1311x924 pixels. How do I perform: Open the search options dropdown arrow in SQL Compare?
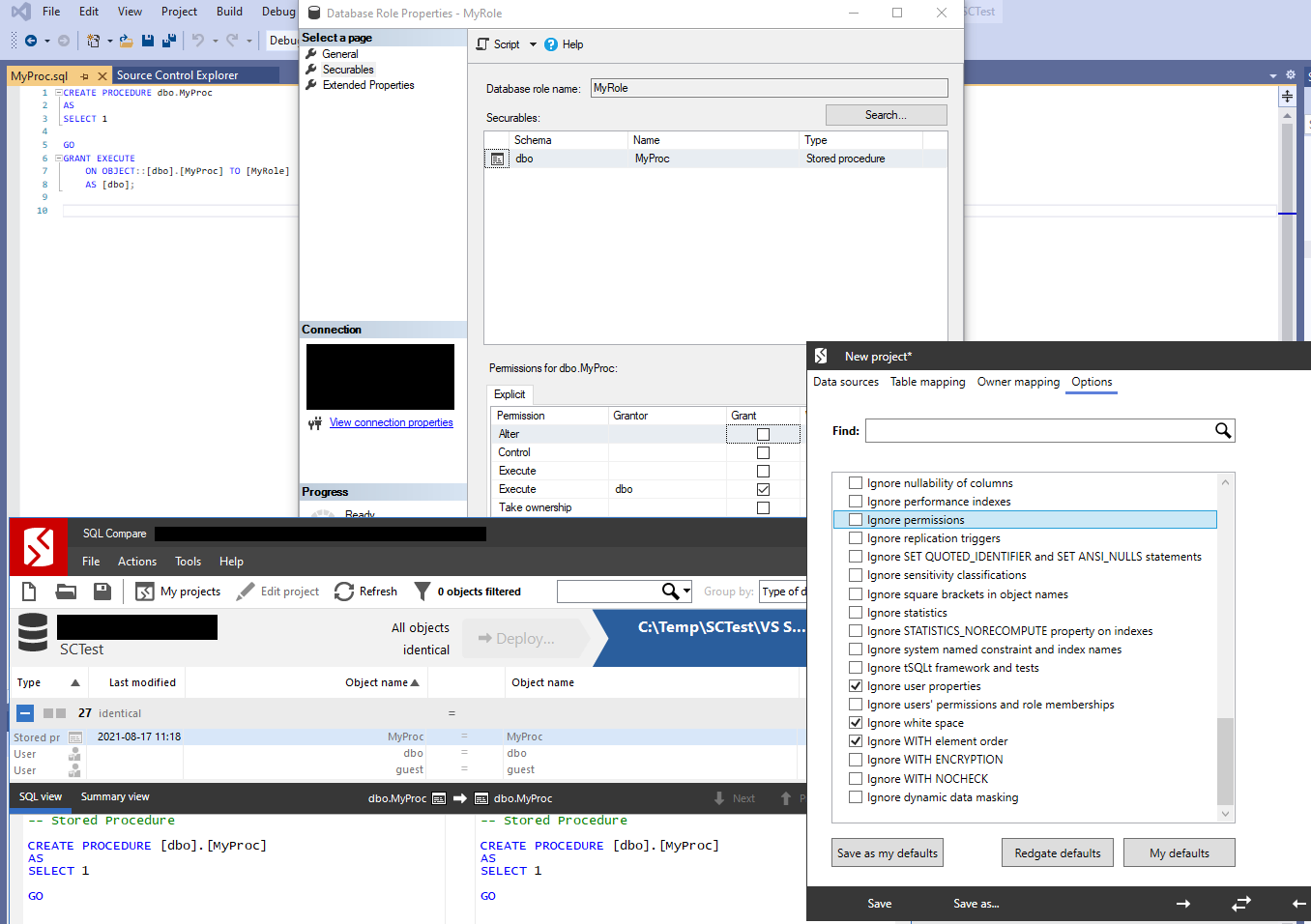[x=687, y=591]
